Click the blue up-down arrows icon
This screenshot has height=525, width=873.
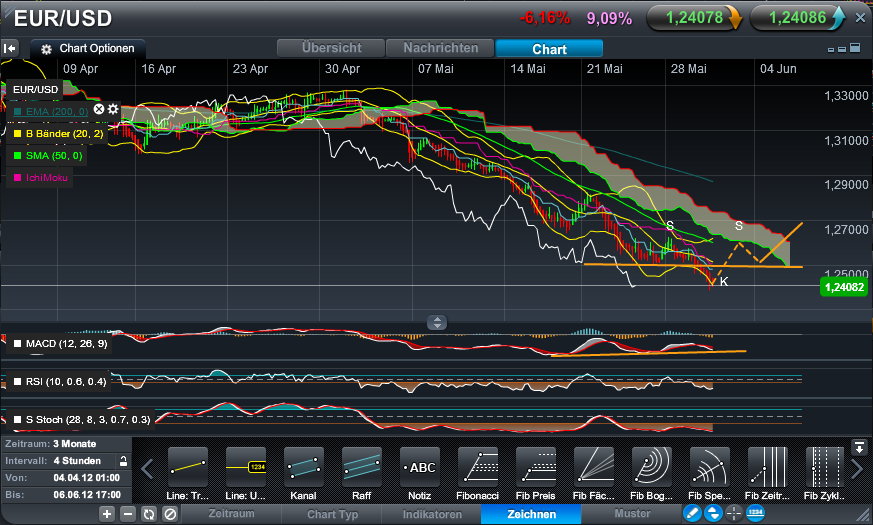(x=713, y=513)
